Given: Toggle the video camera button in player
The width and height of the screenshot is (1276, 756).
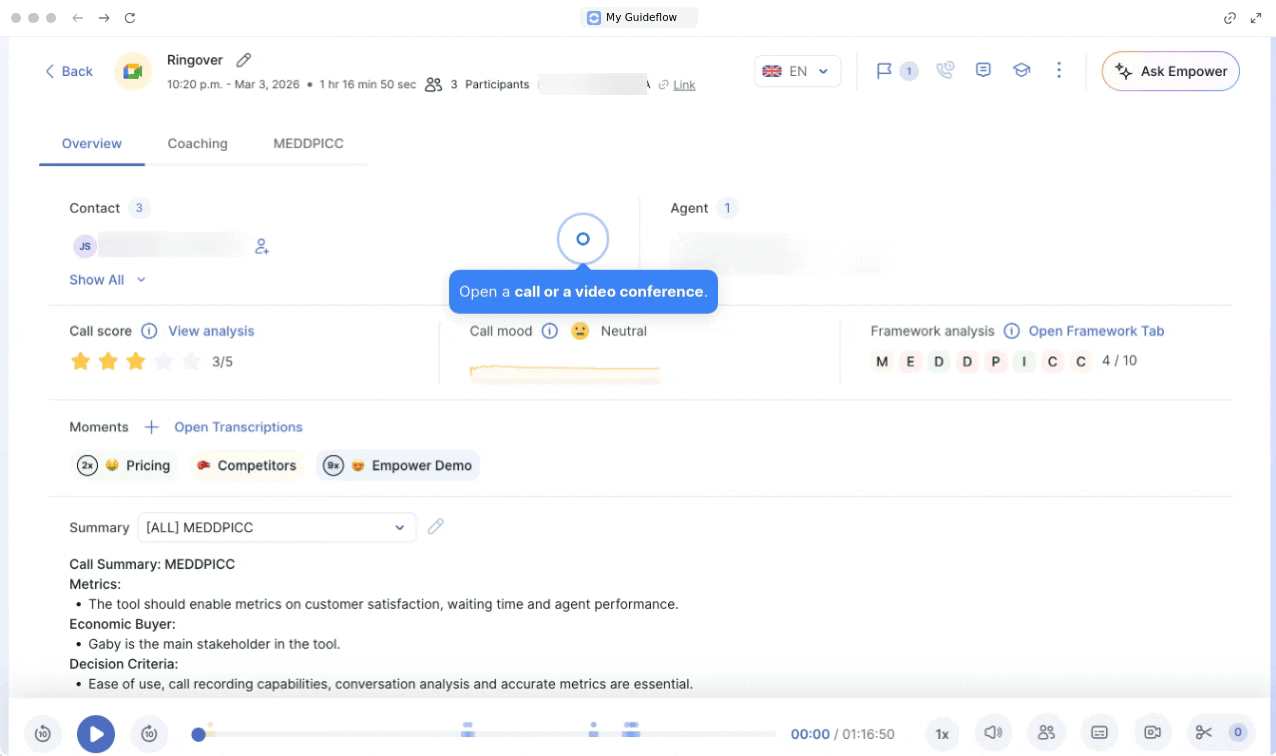Looking at the screenshot, I should tap(1152, 733).
